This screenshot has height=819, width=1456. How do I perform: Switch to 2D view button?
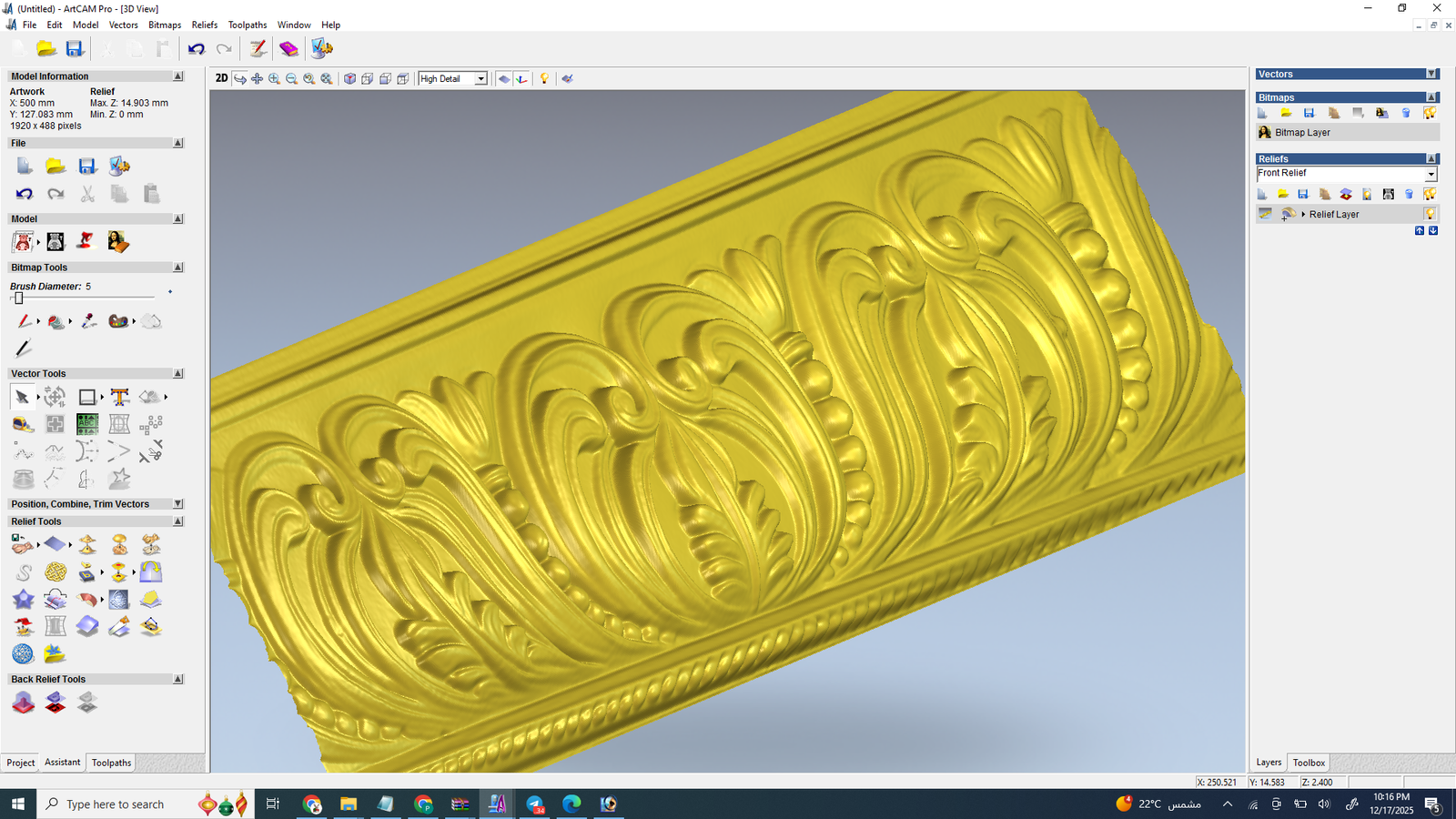221,79
